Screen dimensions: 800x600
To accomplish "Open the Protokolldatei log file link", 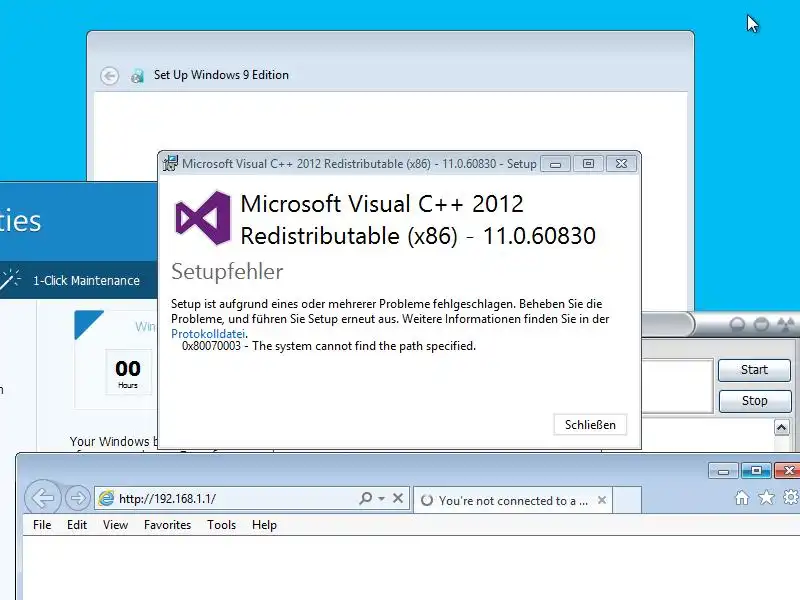I will 208,334.
